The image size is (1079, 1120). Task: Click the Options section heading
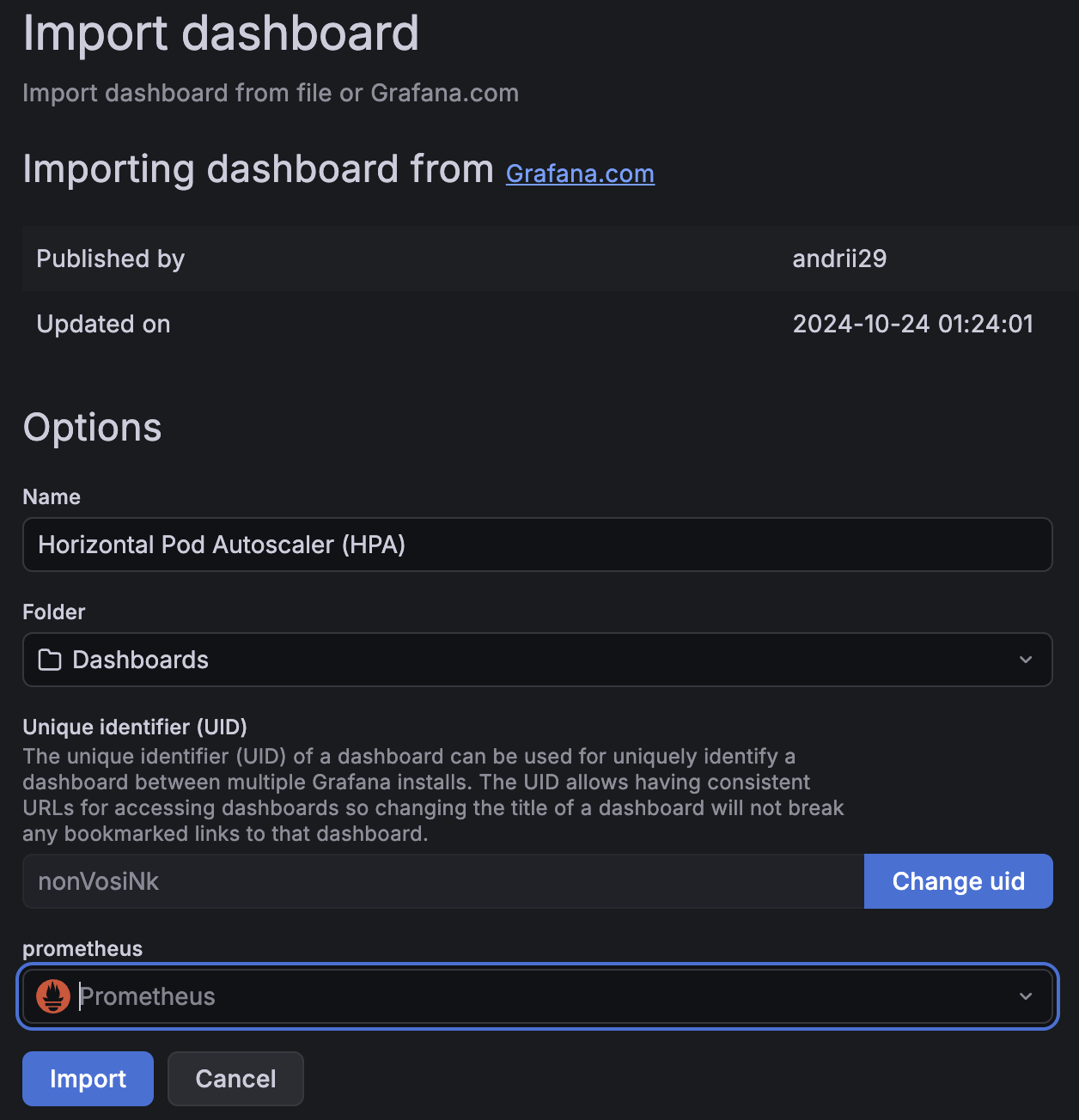click(92, 428)
